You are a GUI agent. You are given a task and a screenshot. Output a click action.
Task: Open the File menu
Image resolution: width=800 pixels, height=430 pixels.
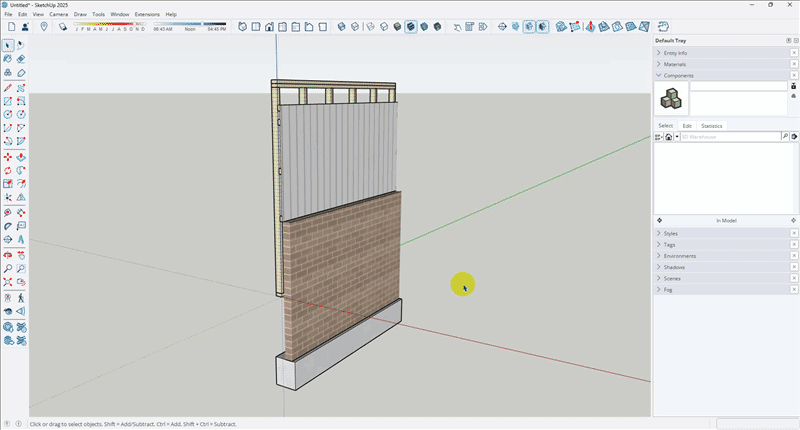pyautogui.click(x=8, y=14)
